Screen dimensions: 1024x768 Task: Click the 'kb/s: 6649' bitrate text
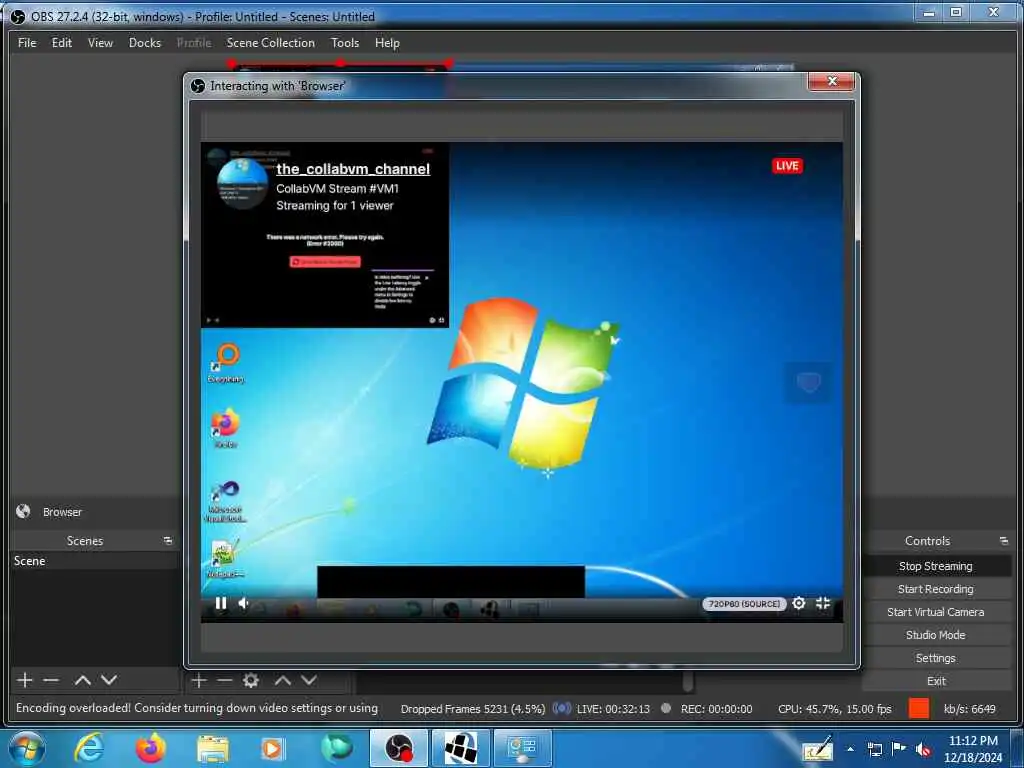click(x=970, y=709)
